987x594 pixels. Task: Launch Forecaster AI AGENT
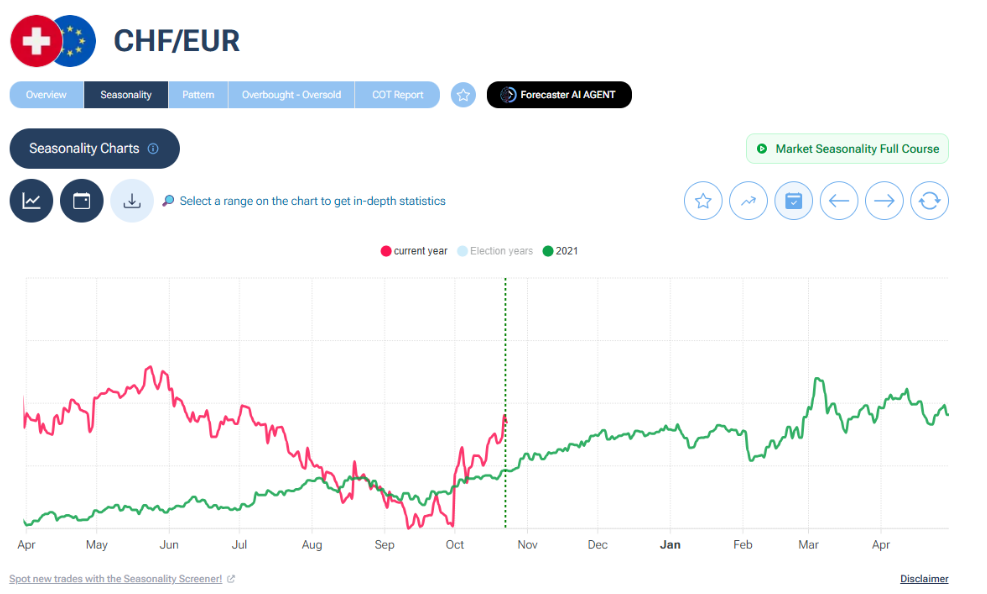tap(559, 95)
